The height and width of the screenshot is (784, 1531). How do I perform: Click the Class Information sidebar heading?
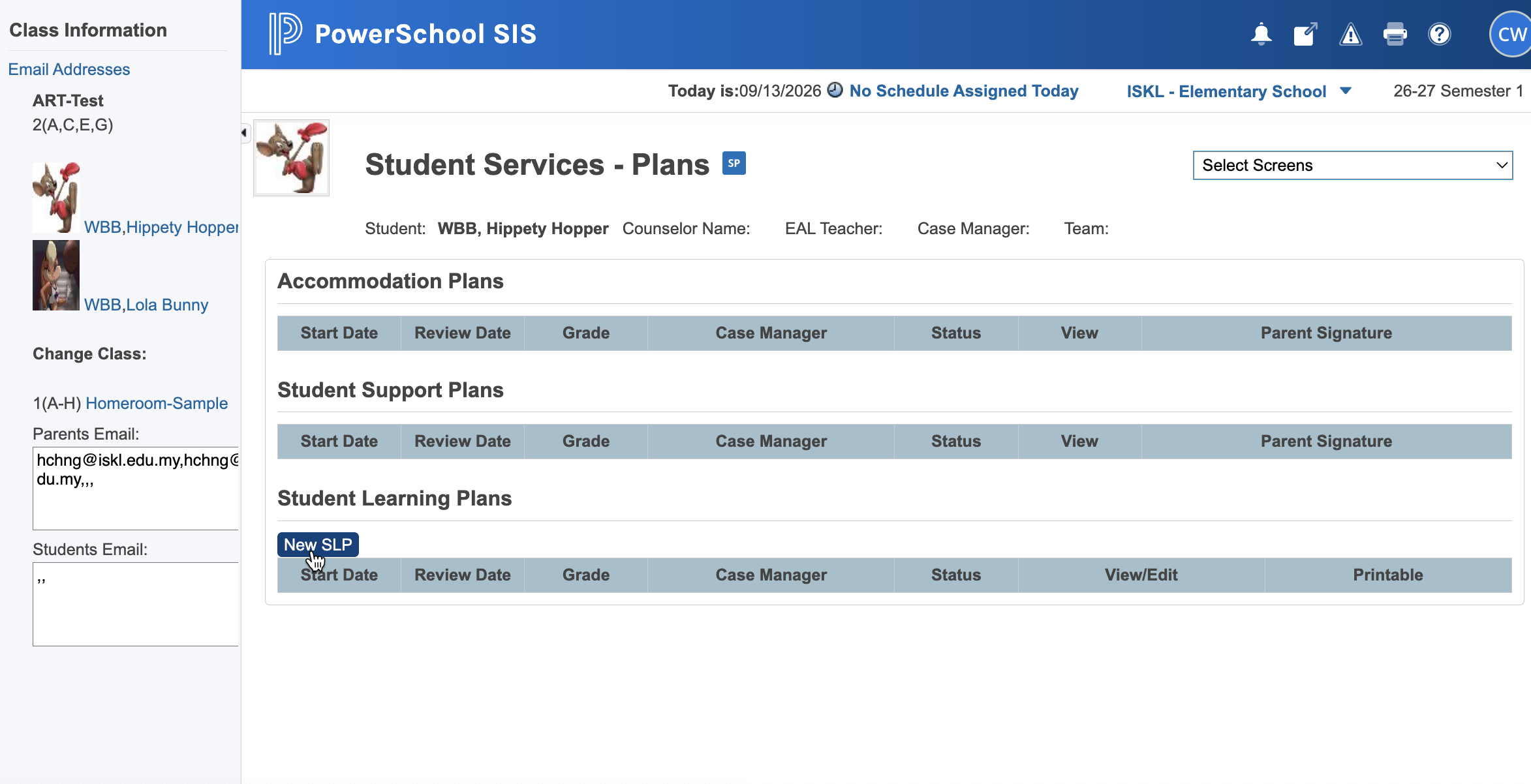88,30
